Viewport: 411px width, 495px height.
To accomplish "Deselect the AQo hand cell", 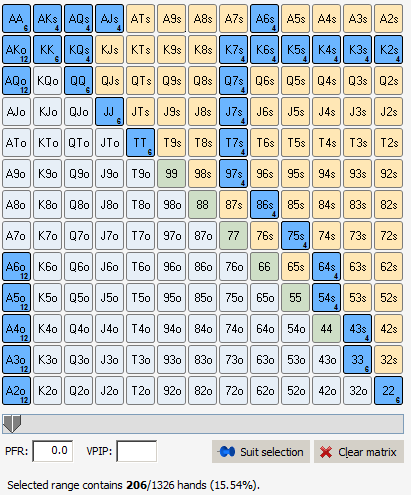I will [x=16, y=81].
